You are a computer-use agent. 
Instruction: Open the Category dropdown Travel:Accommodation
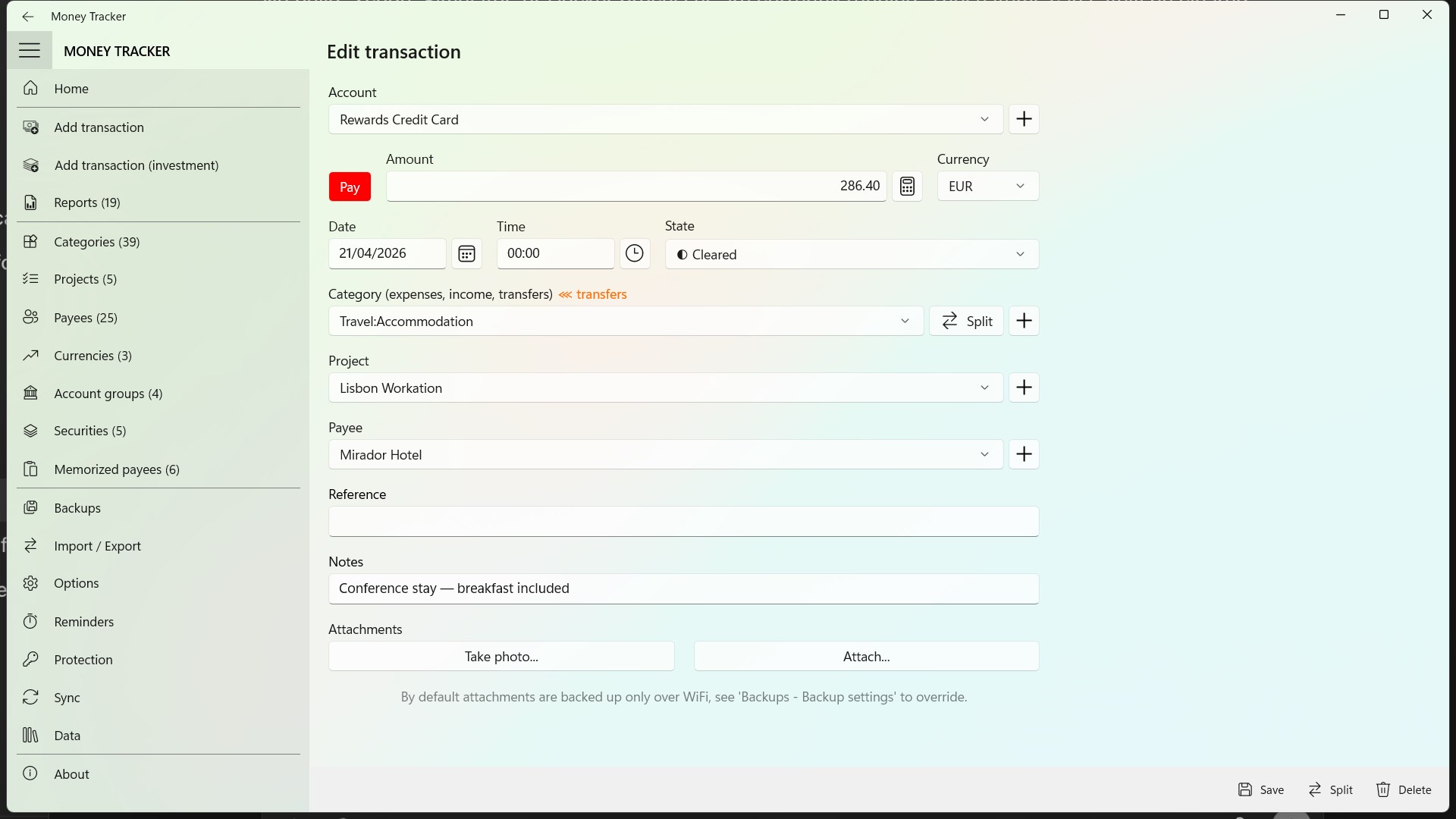(x=626, y=321)
